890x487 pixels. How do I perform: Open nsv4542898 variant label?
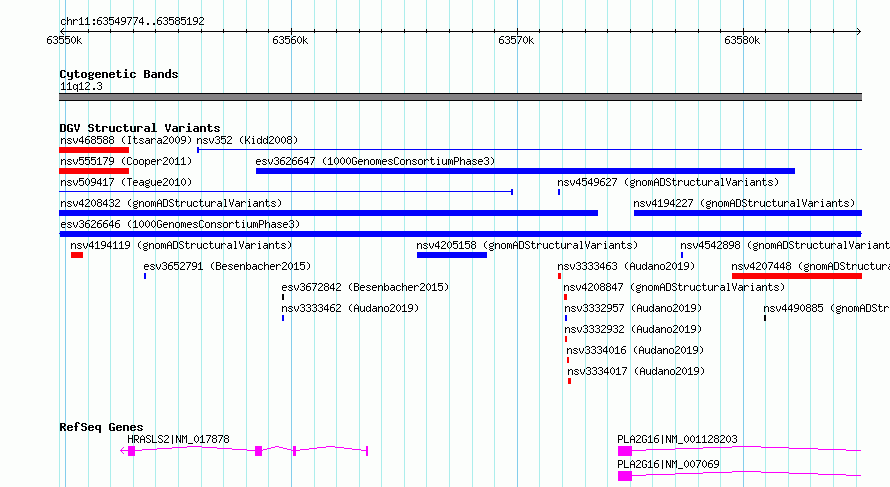[785, 245]
